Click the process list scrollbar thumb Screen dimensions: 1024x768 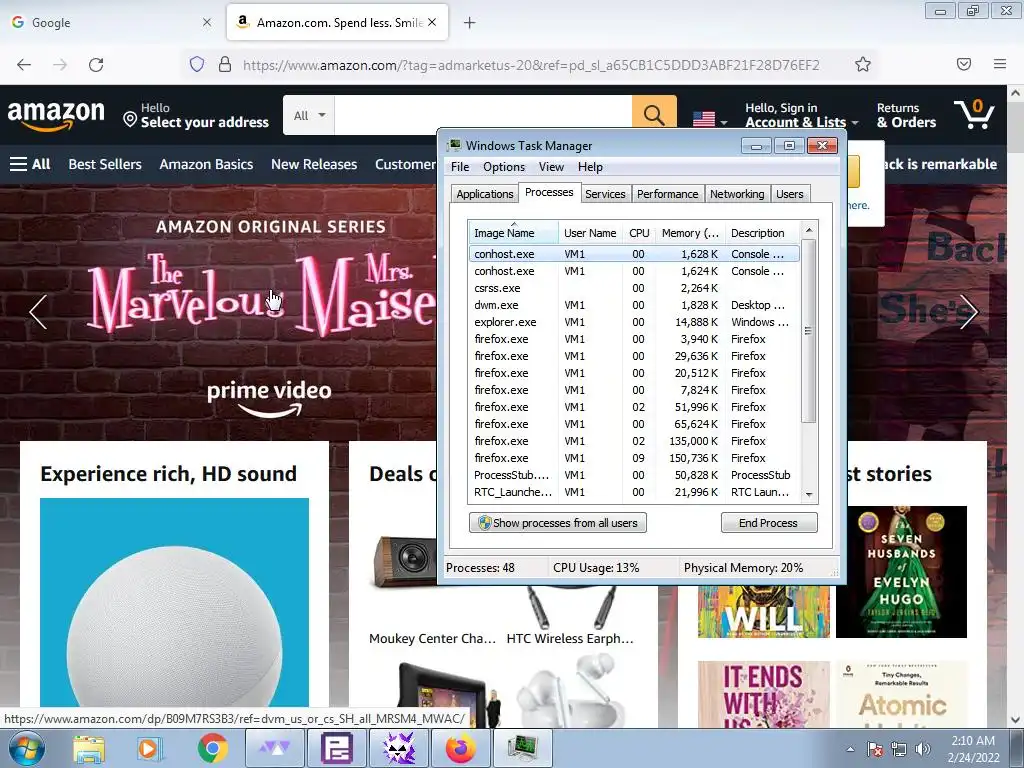[808, 330]
